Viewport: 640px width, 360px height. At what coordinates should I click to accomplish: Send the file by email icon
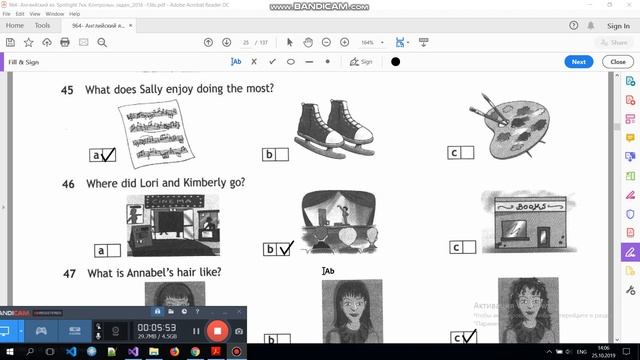click(83, 42)
